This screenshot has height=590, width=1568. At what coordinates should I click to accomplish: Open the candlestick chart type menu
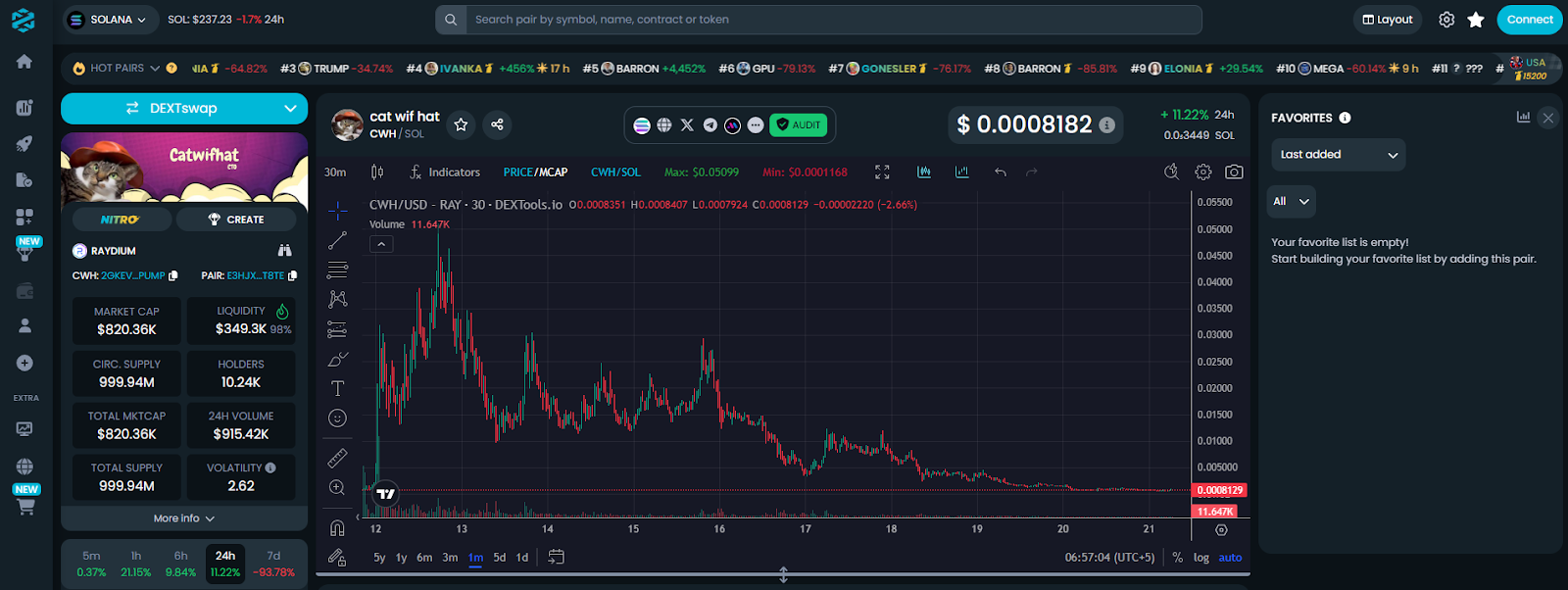click(377, 172)
